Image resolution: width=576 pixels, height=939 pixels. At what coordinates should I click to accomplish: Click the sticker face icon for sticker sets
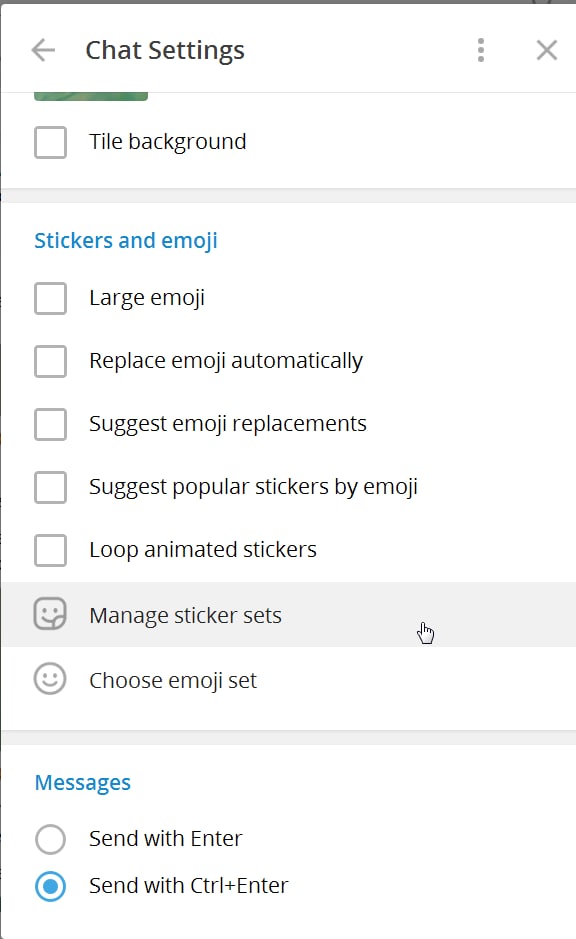50,614
